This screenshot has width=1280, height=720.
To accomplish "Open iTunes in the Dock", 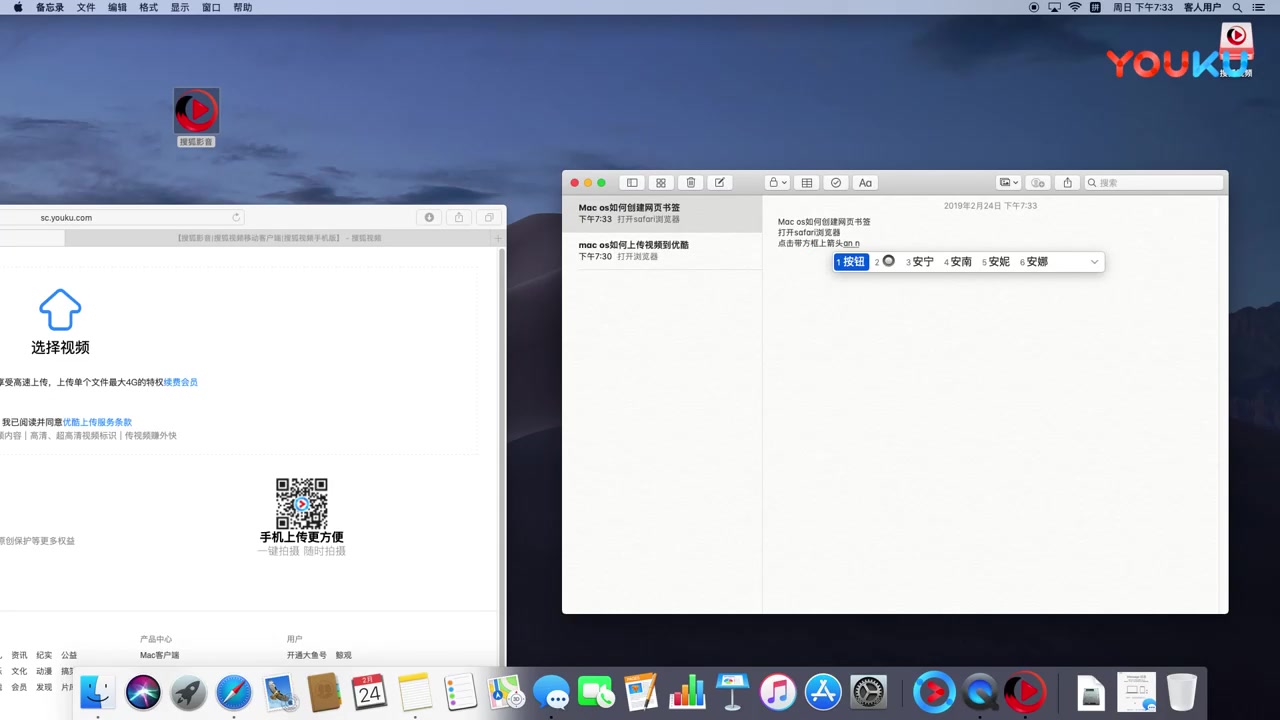I will point(777,692).
